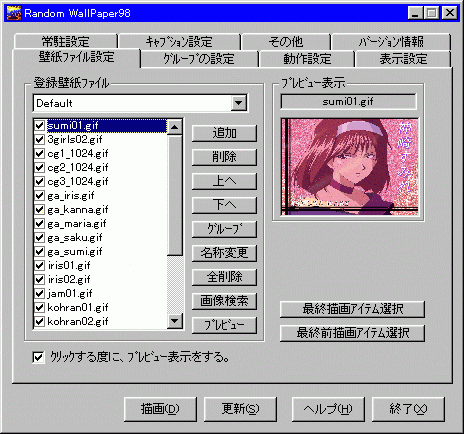
Task: Click the Random WallPaper98 title bar icon
Action: coord(14,13)
